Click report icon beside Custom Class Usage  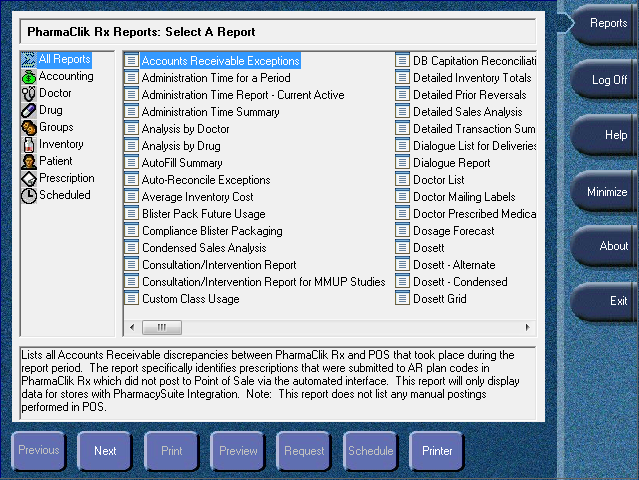tap(131, 299)
